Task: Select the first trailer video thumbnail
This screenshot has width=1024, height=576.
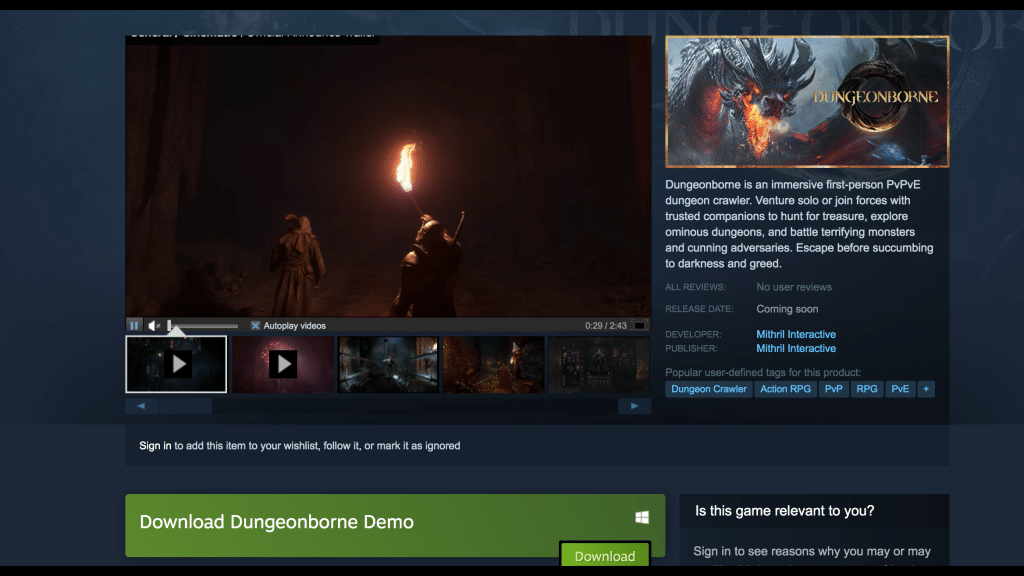Action: [176, 364]
